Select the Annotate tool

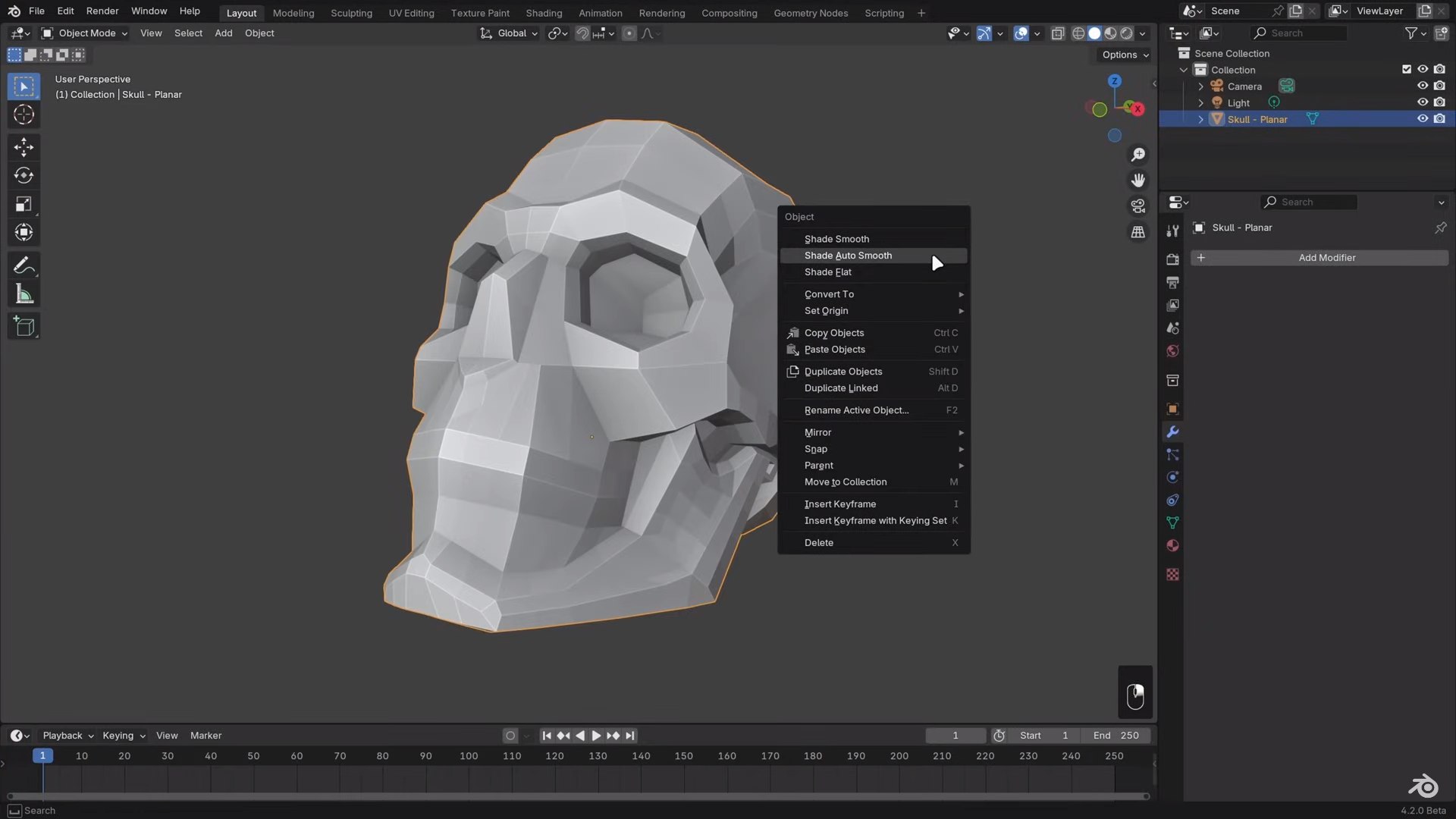point(24,265)
